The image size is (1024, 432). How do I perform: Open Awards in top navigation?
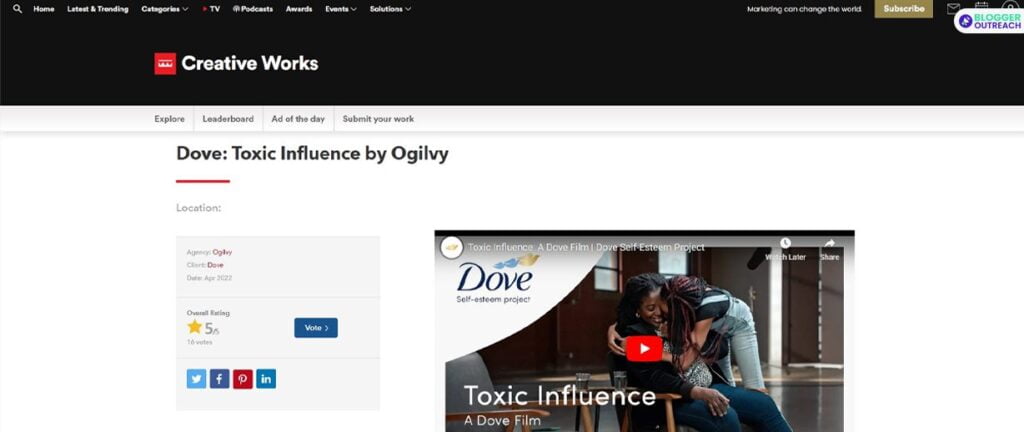(299, 9)
